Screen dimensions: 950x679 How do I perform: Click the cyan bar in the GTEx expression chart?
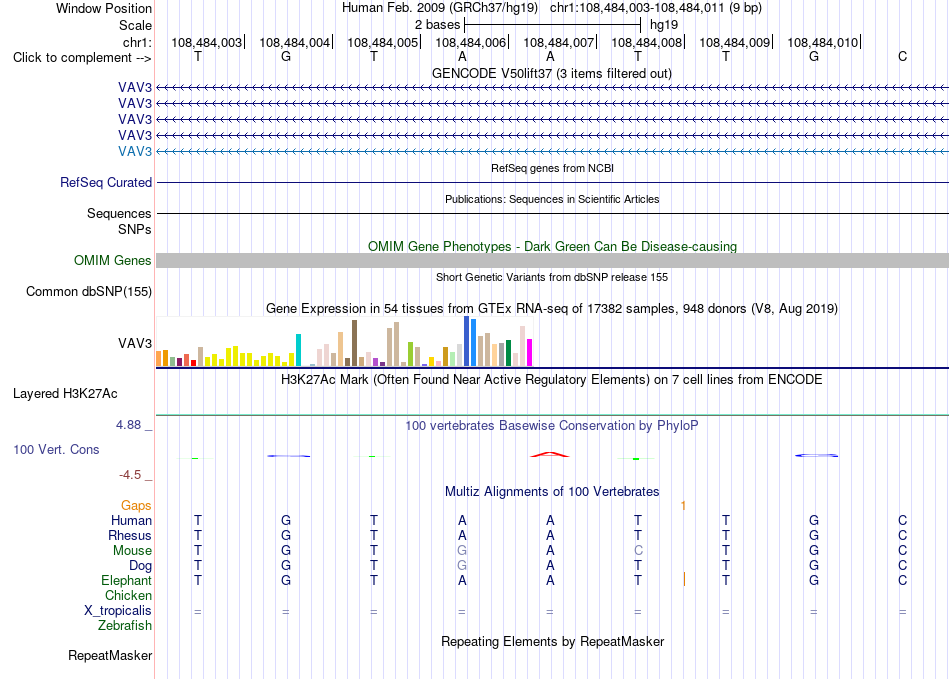[298, 350]
